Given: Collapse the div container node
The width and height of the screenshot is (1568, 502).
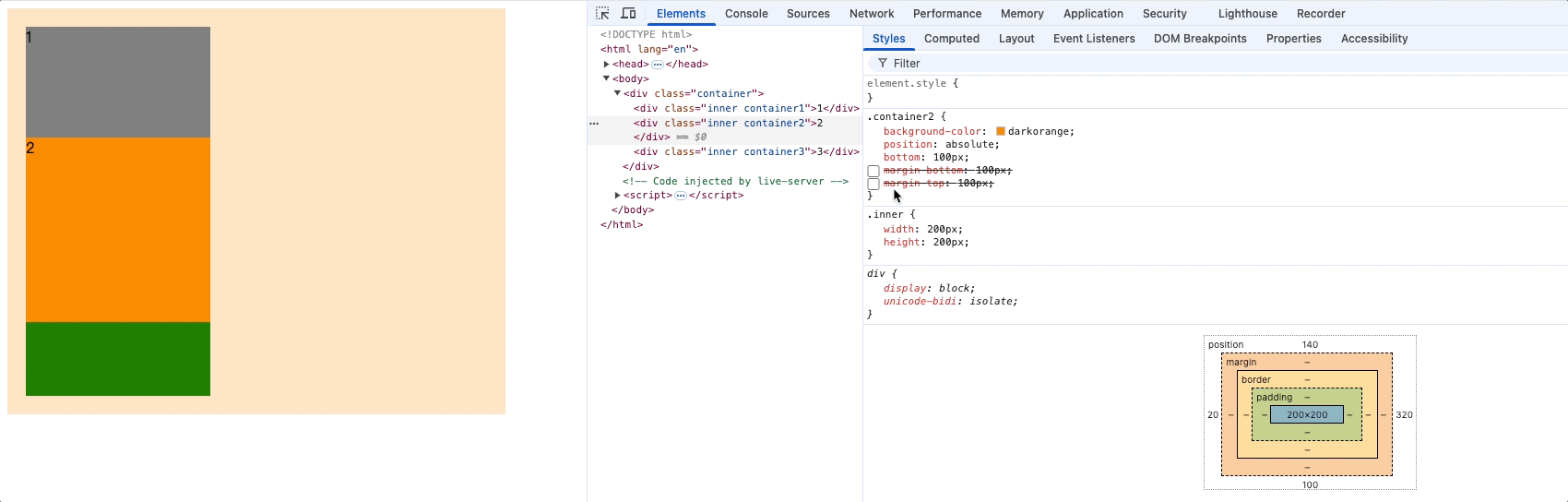Looking at the screenshot, I should tap(618, 93).
